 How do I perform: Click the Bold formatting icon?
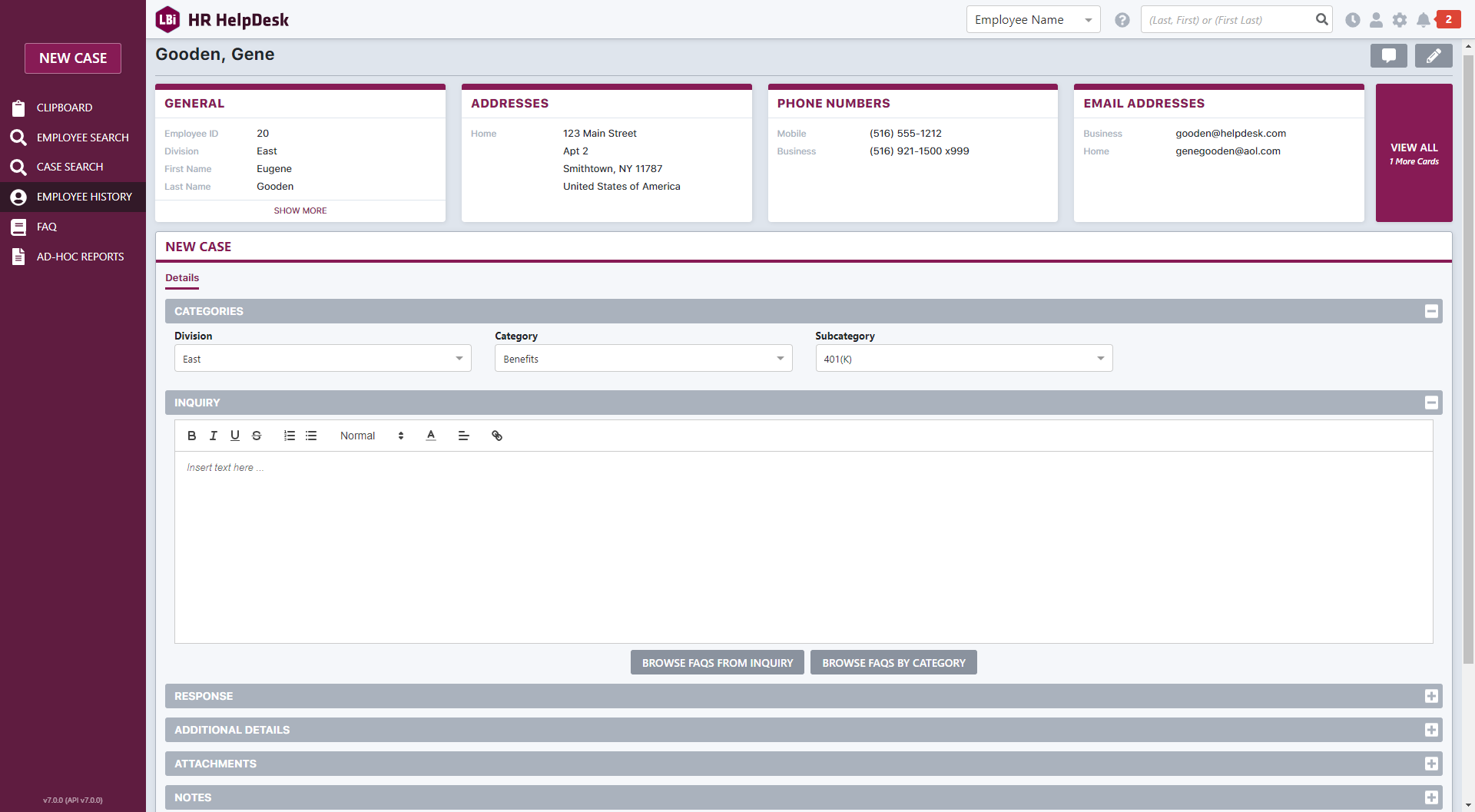click(x=191, y=436)
